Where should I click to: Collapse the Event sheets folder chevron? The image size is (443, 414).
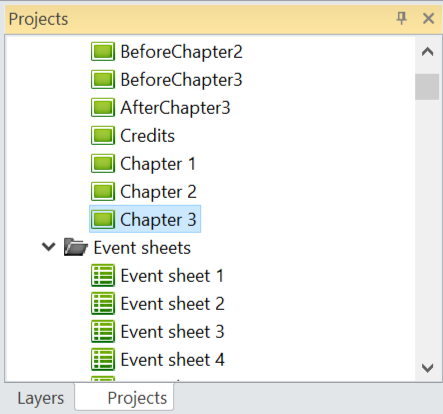coord(49,247)
